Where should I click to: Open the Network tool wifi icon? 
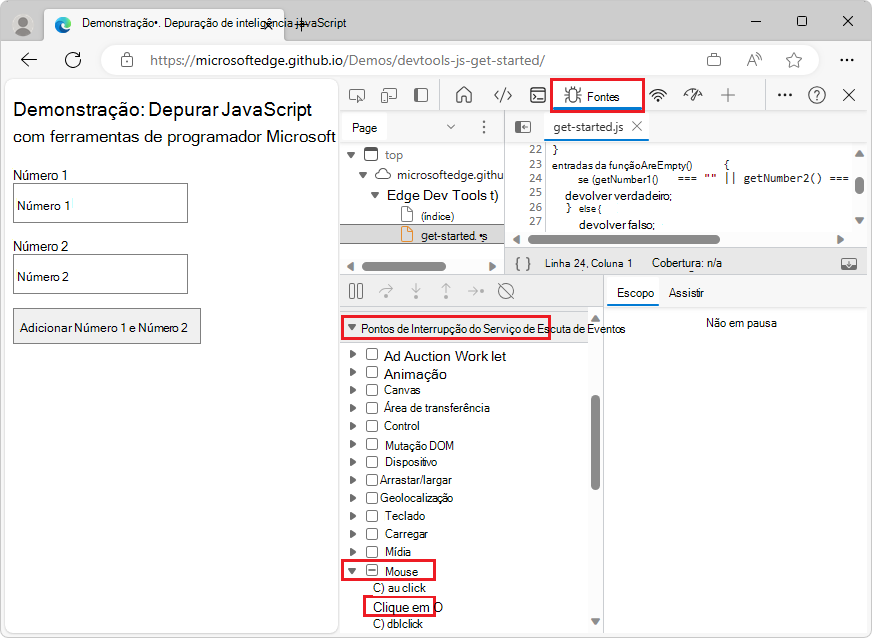tap(658, 95)
